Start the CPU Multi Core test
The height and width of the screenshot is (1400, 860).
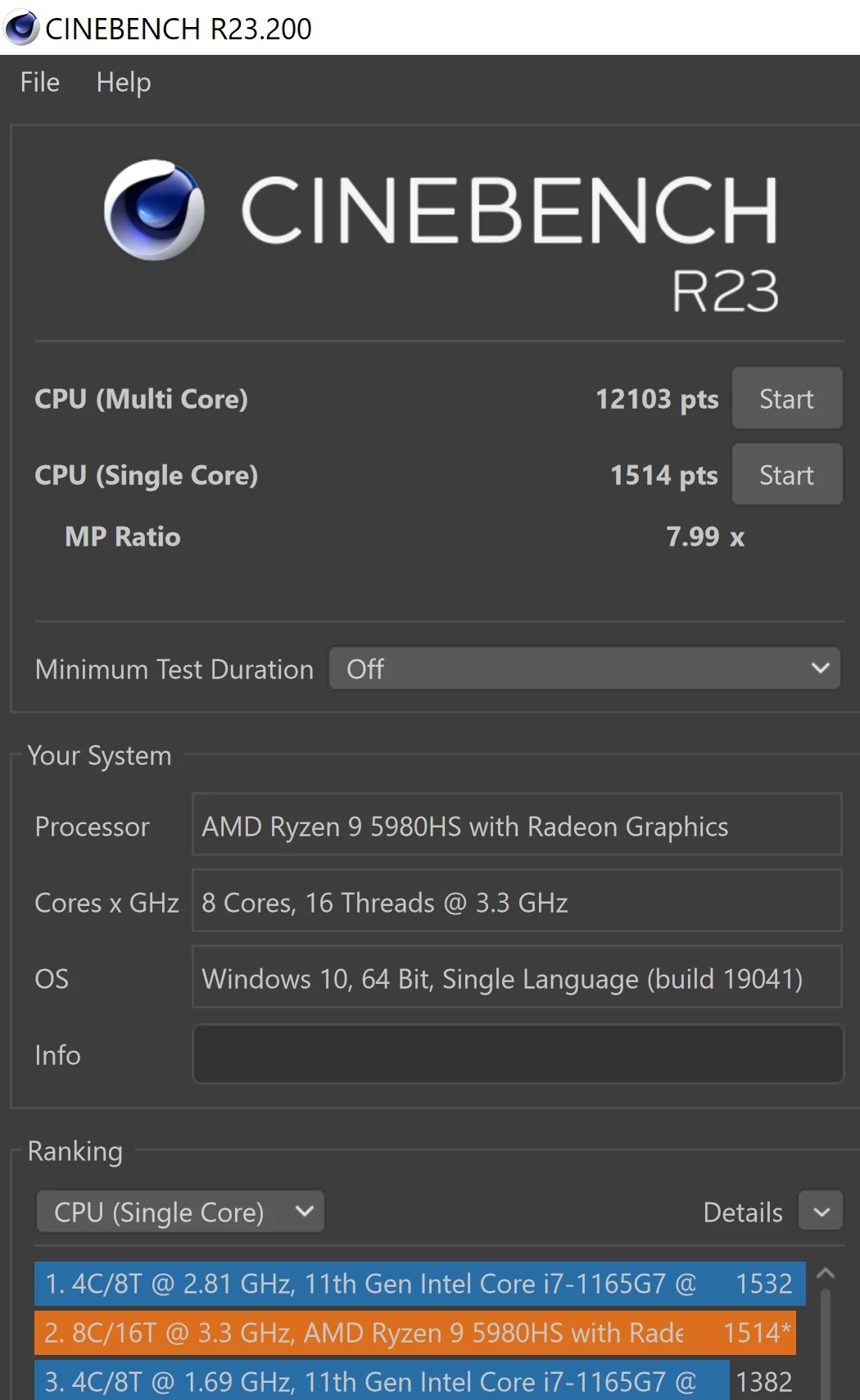coord(786,398)
